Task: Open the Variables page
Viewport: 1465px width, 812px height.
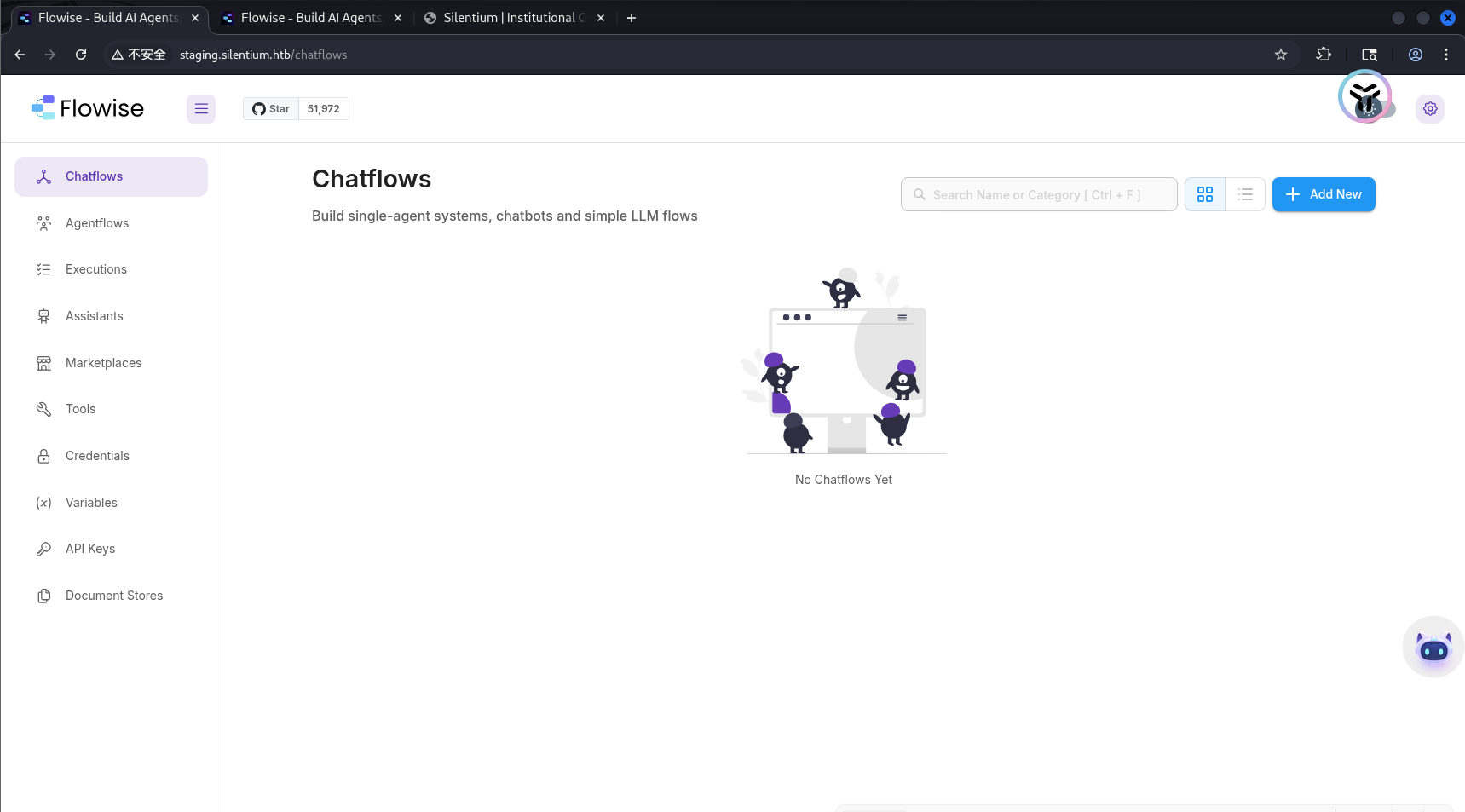Action: coord(91,503)
